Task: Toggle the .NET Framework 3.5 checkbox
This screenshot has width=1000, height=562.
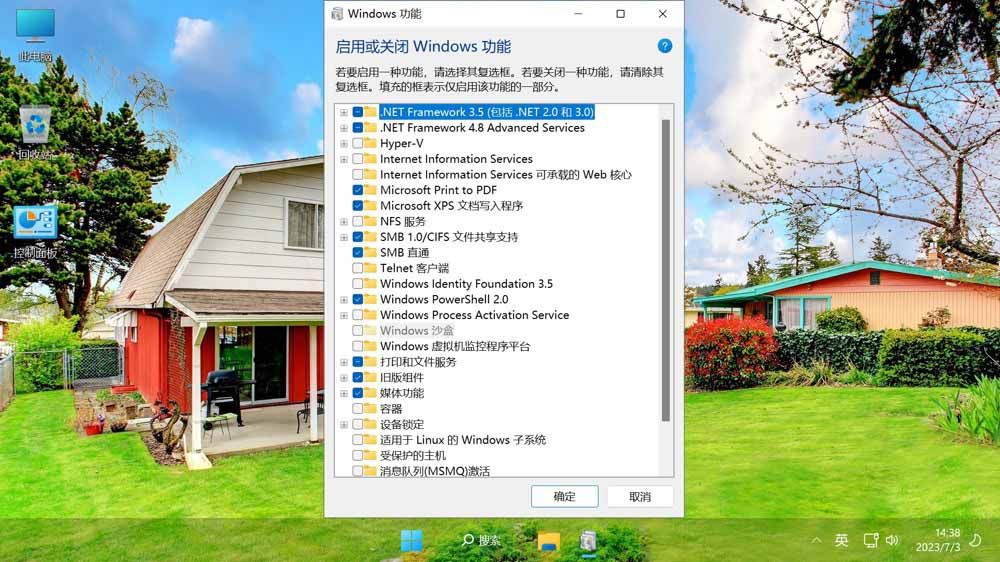Action: coord(358,112)
